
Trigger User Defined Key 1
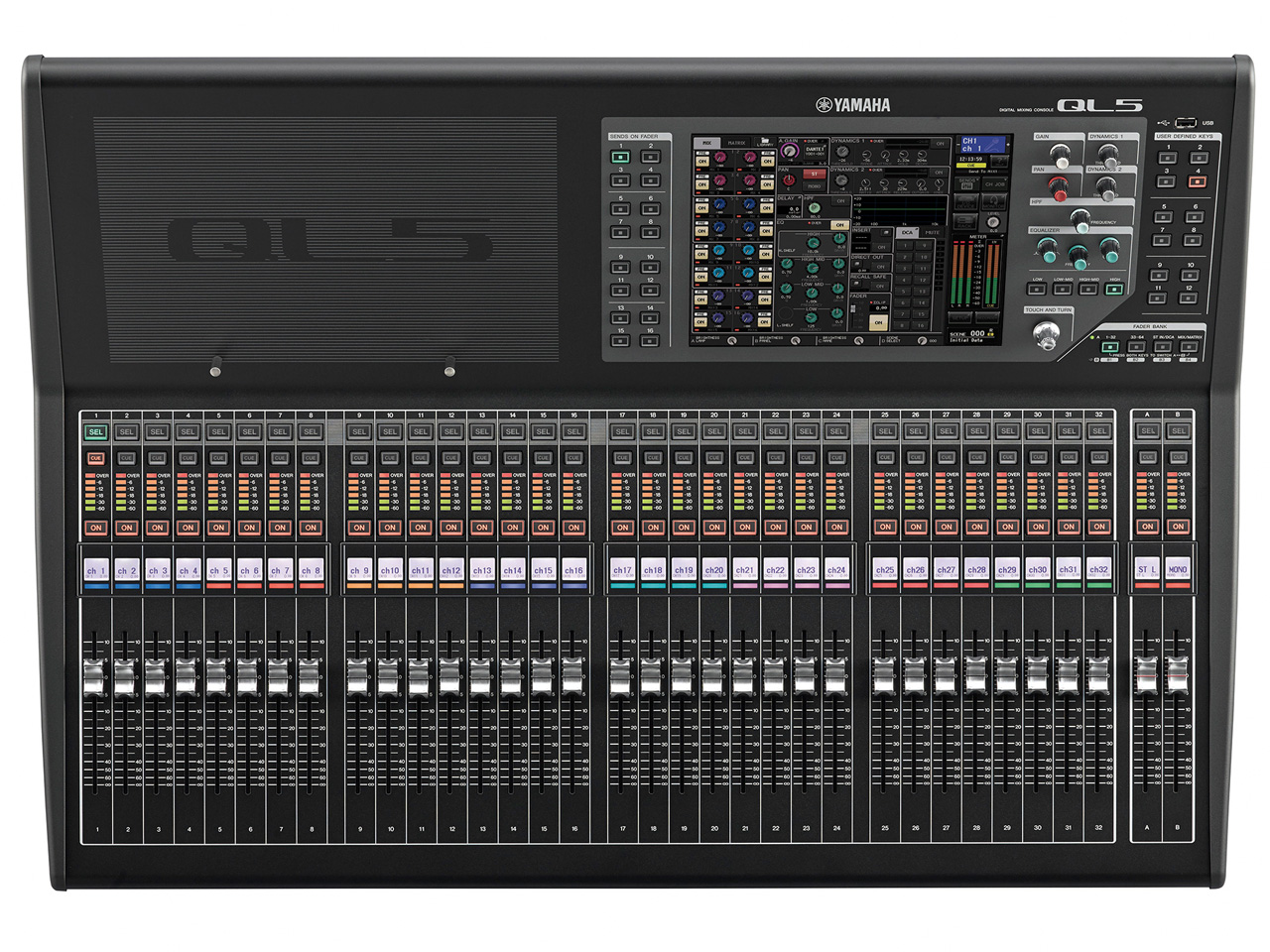coord(1166,157)
